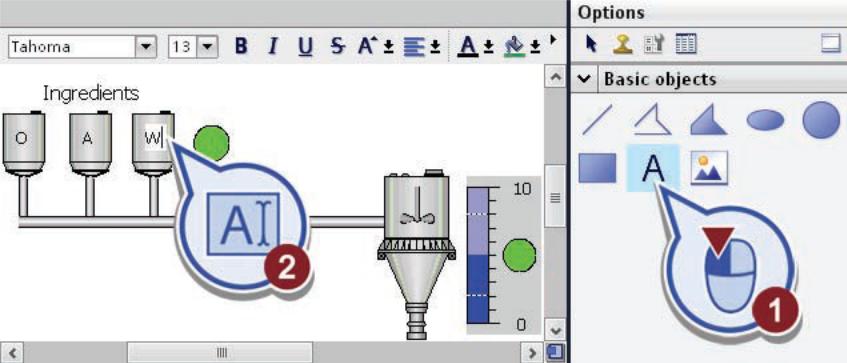Select the mixer vessel graphic

pyautogui.click(x=416, y=254)
